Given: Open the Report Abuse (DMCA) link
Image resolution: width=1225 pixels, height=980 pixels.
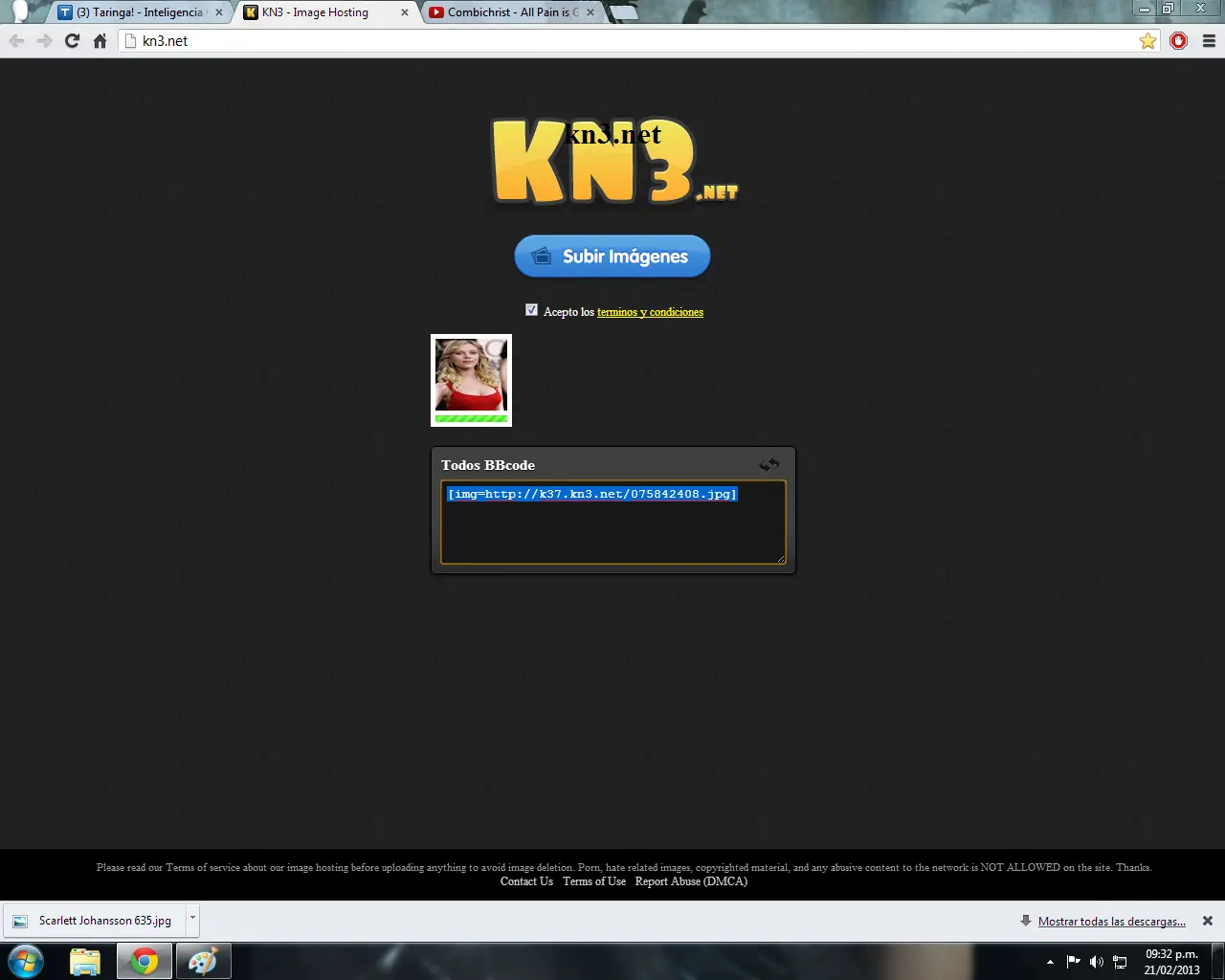Looking at the screenshot, I should [691, 881].
